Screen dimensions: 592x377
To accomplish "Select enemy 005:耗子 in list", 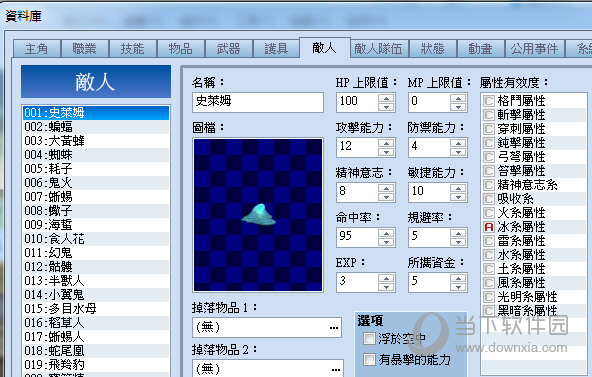I will (x=96, y=169).
